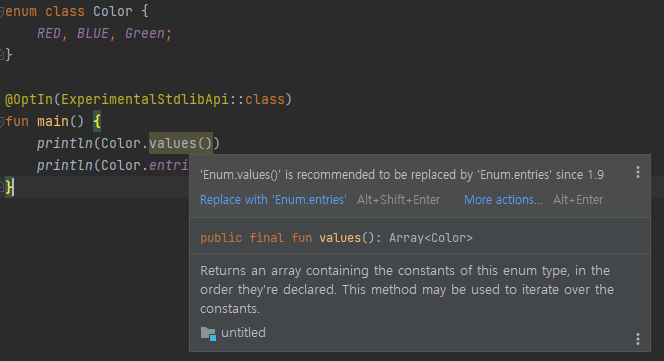Open the bottom kebab menu in documentation popup

tap(638, 339)
